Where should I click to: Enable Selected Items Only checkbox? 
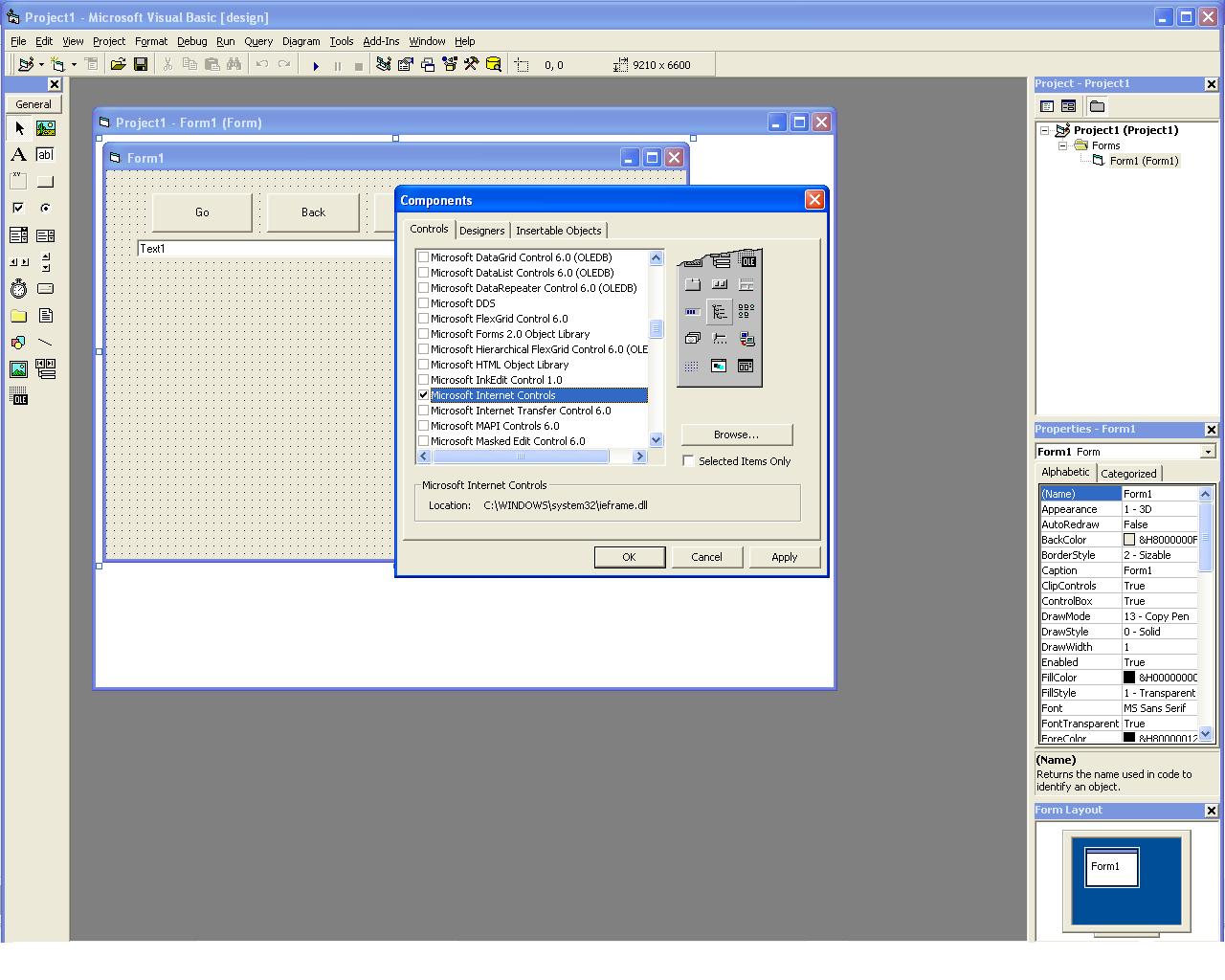click(x=688, y=461)
